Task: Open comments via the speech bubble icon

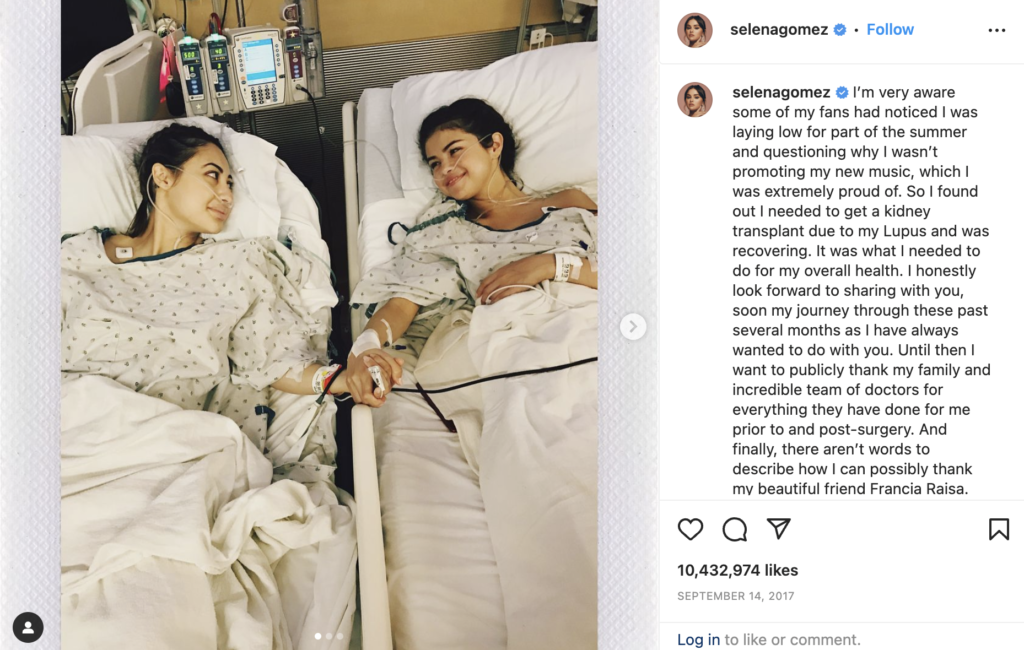Action: (x=735, y=529)
